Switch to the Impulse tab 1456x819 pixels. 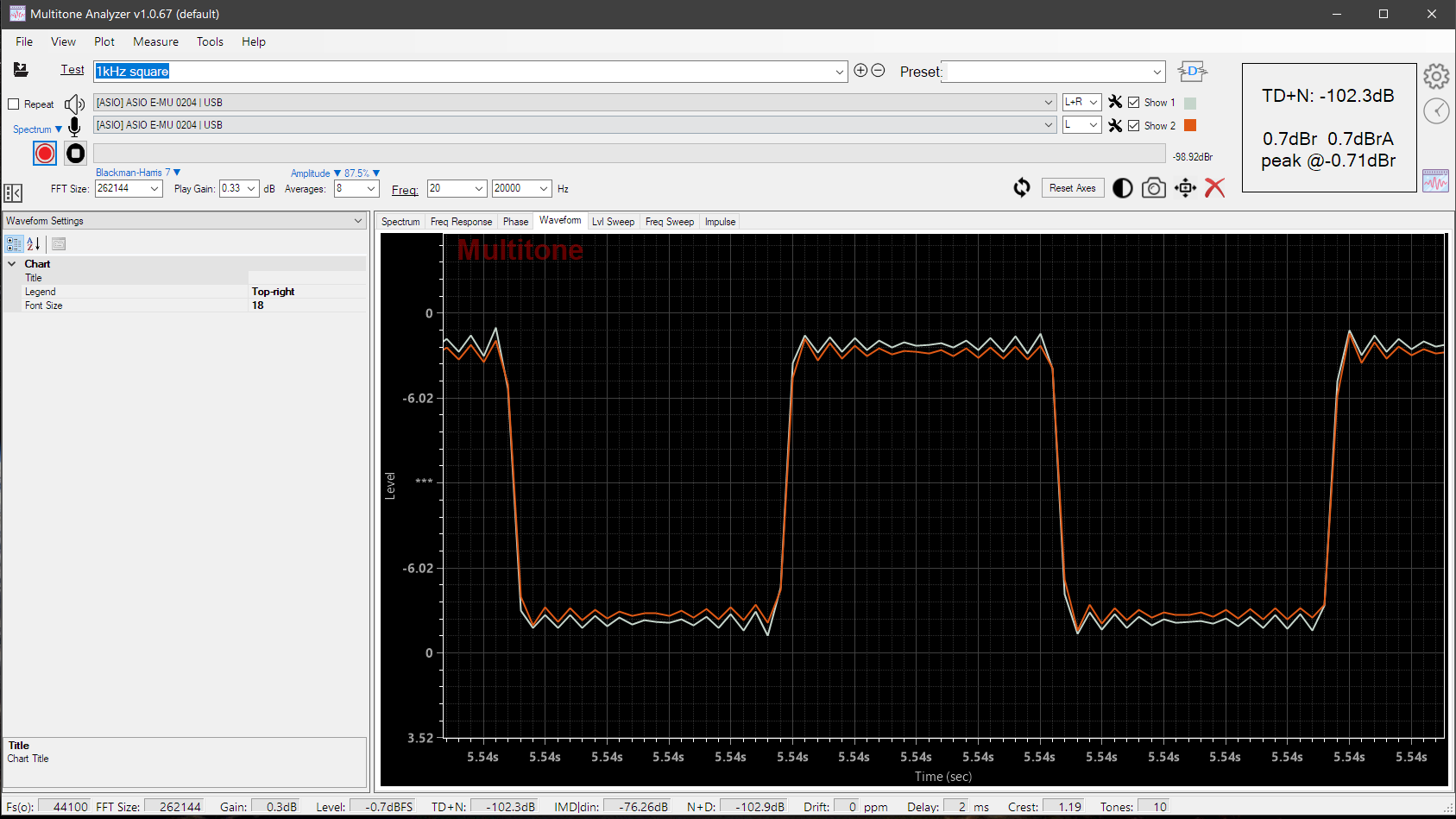[x=720, y=222]
